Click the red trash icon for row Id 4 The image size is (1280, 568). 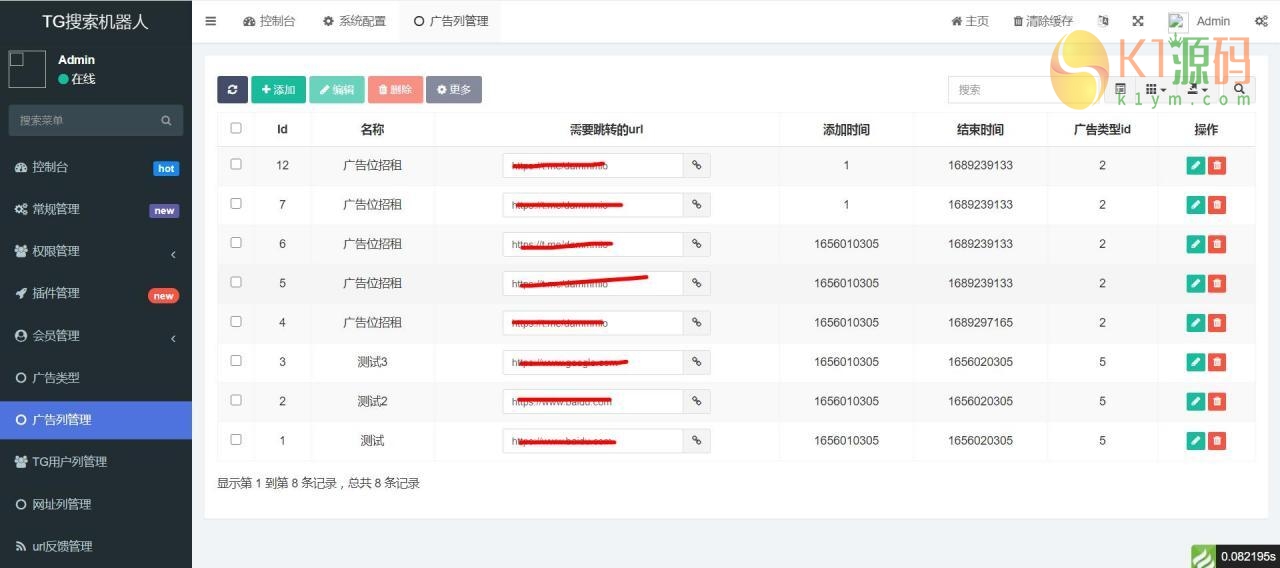pyautogui.click(x=1217, y=322)
